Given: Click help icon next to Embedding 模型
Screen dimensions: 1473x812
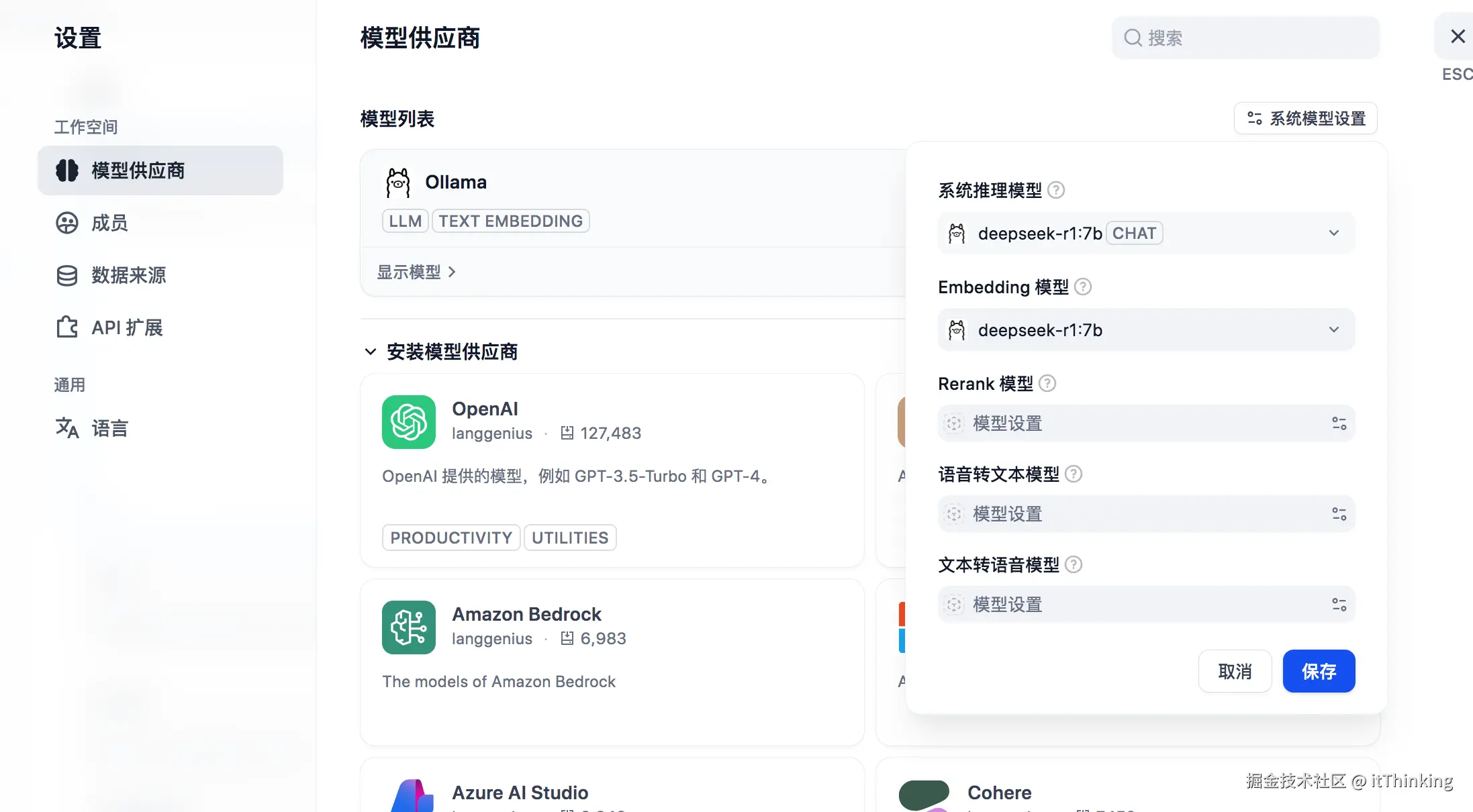Looking at the screenshot, I should (1082, 287).
